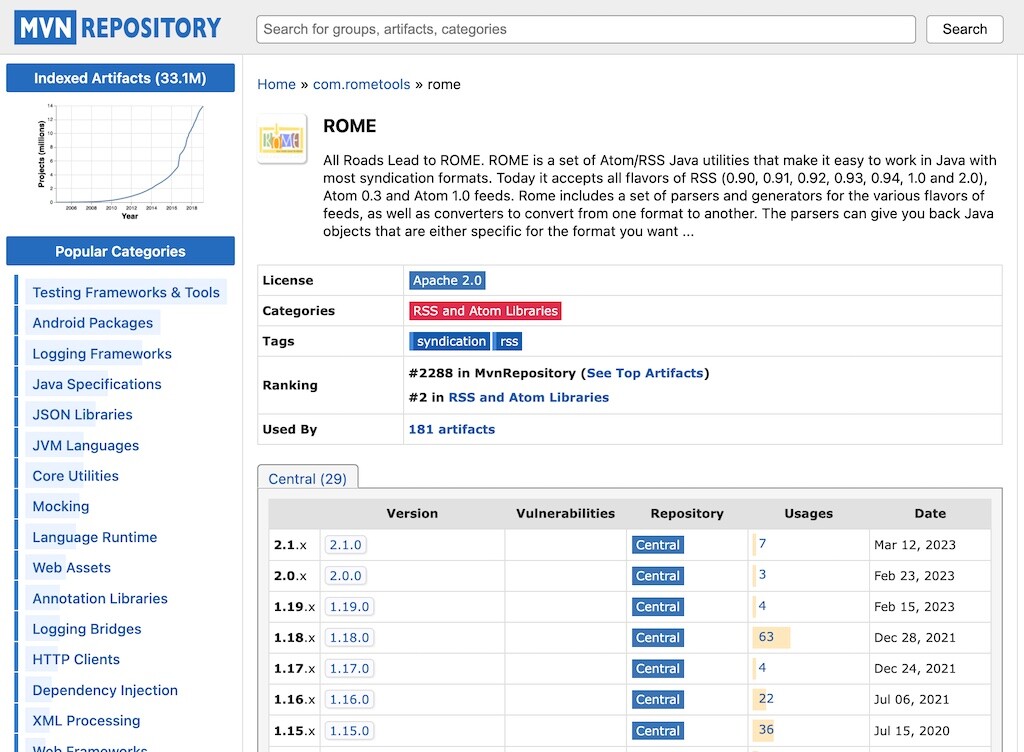Viewport: 1024px width, 752px height.
Task: Click Central badge in 1.17.0 row
Action: pyautogui.click(x=658, y=668)
